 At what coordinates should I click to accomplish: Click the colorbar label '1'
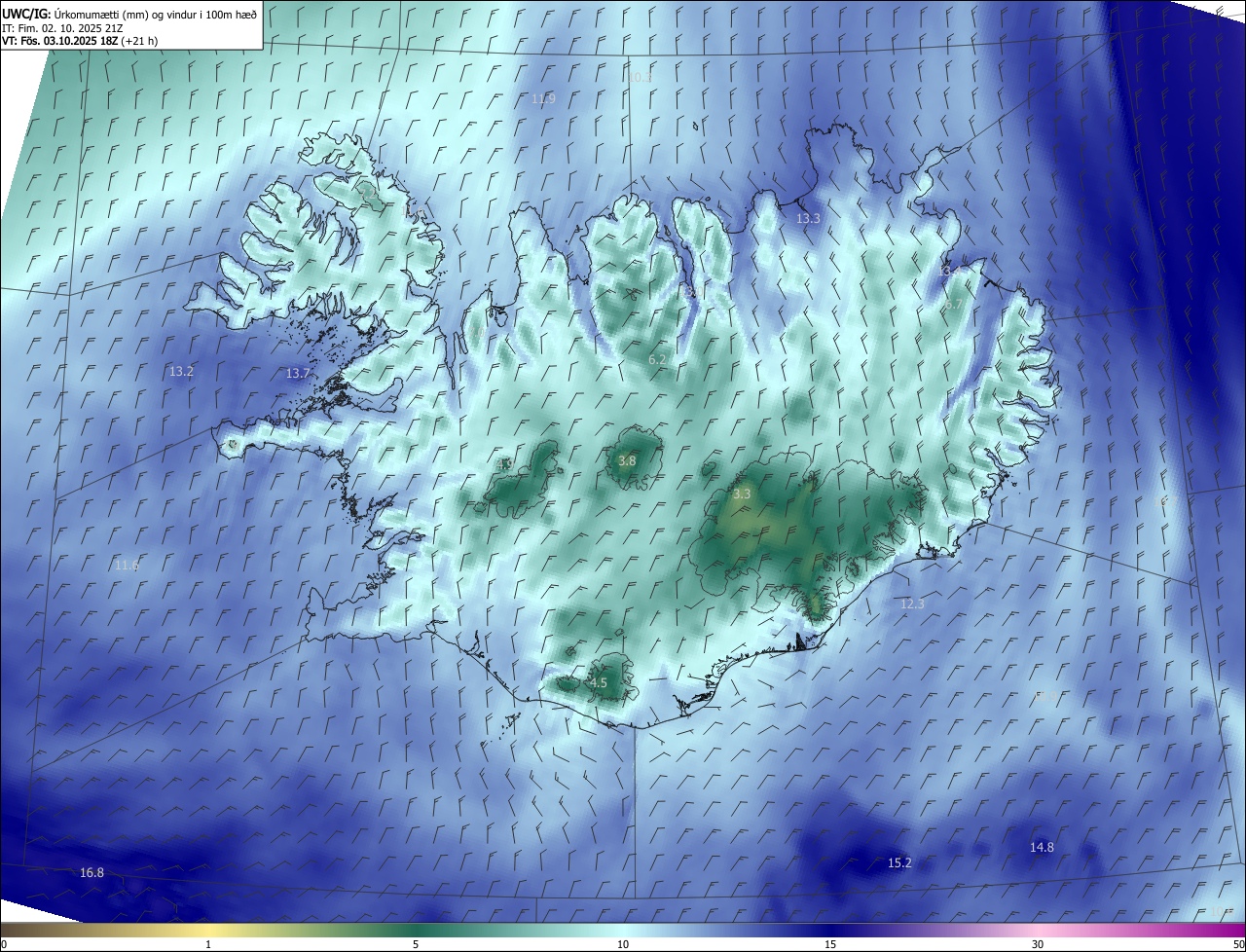208,944
